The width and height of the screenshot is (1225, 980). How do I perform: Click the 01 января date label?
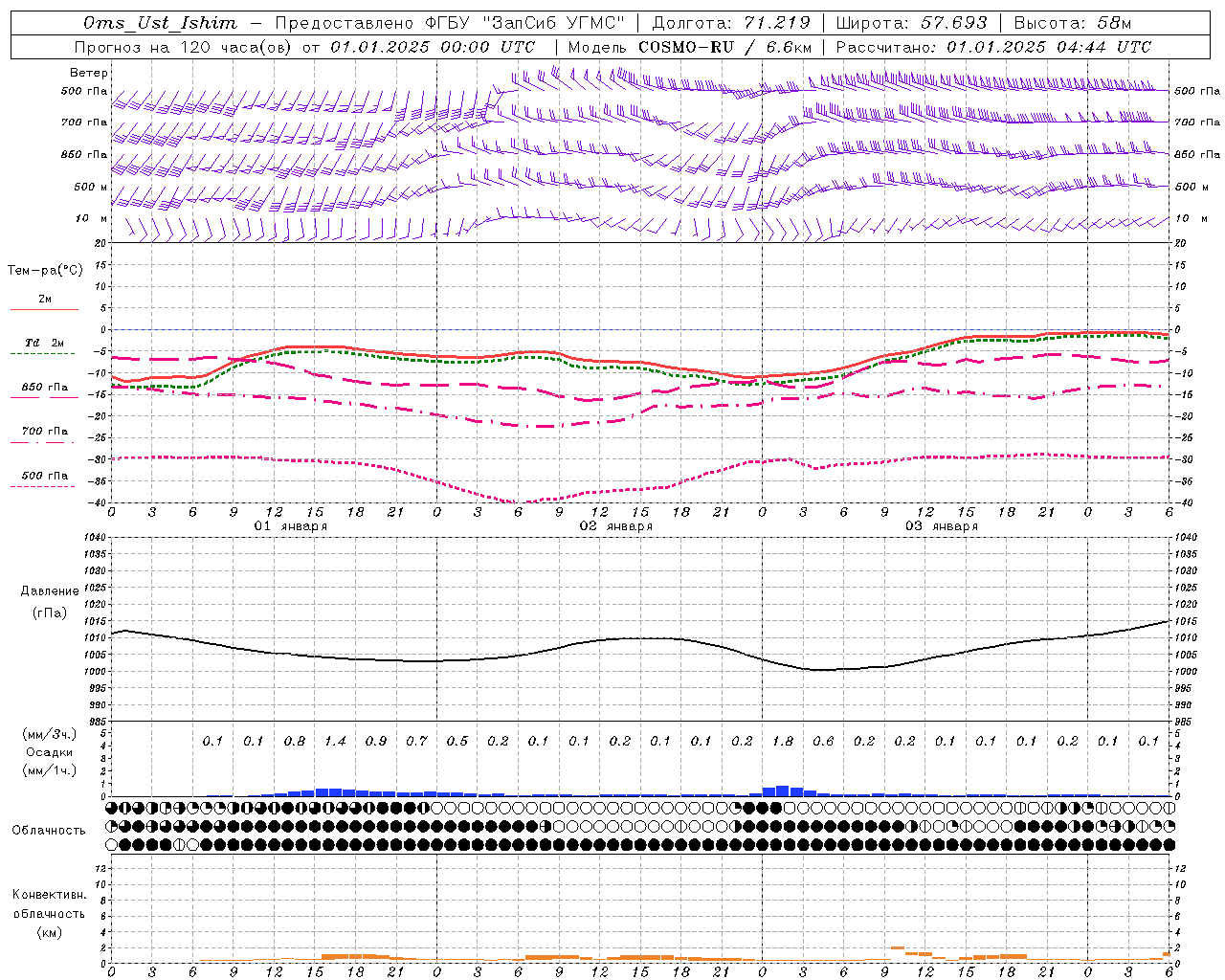click(x=291, y=526)
